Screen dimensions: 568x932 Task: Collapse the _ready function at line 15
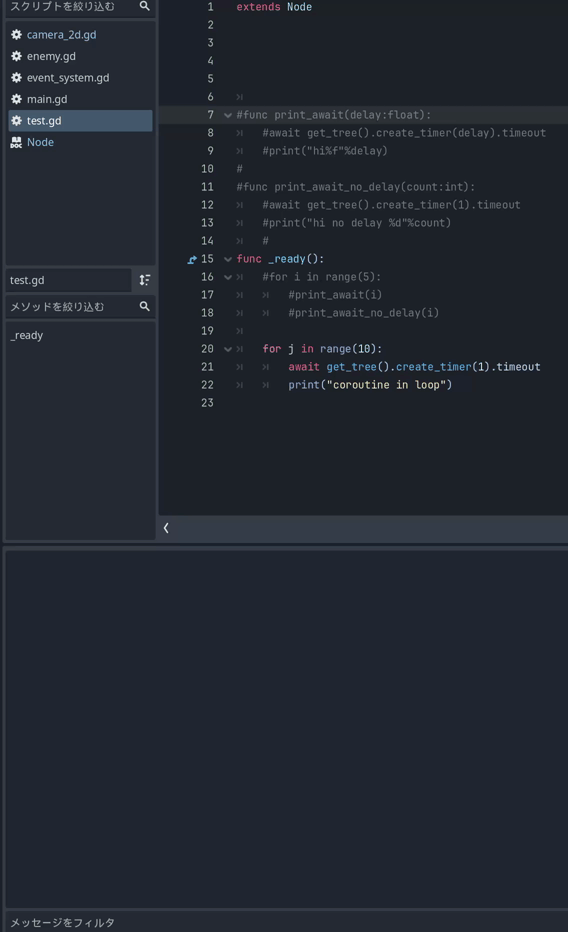click(x=228, y=259)
